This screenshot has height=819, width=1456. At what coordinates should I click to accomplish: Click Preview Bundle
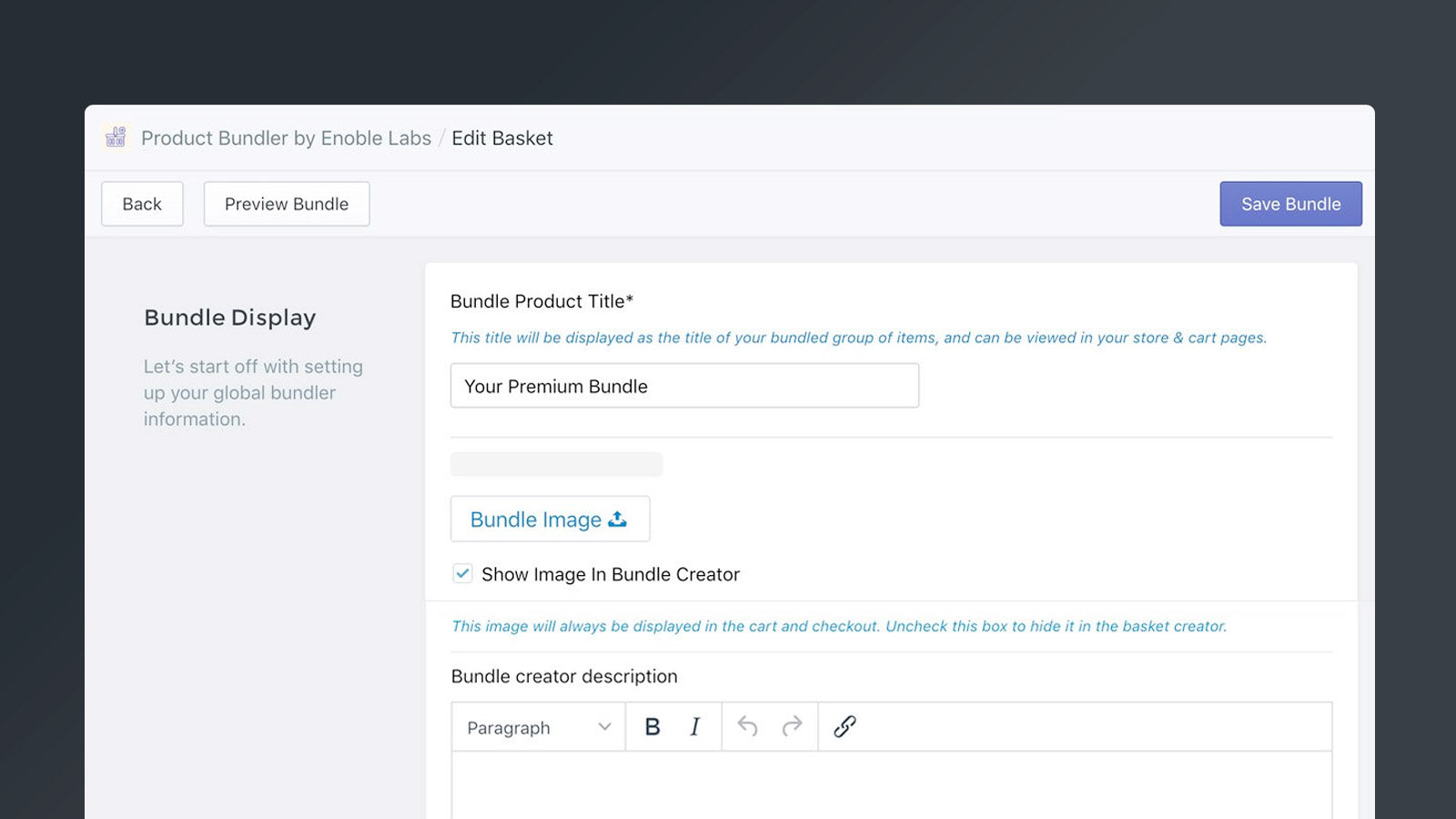pos(286,204)
